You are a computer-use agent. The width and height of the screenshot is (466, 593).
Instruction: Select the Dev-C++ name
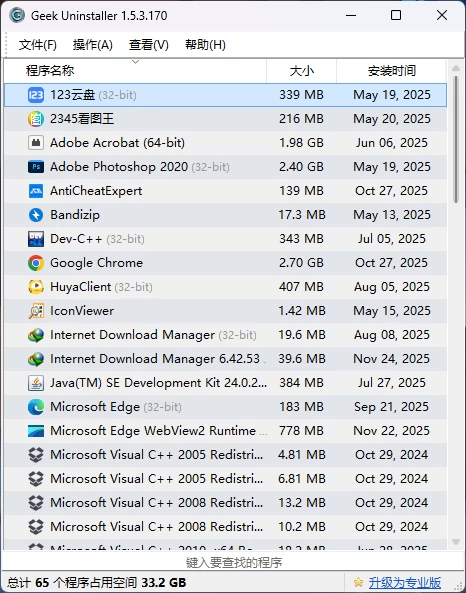(76, 239)
